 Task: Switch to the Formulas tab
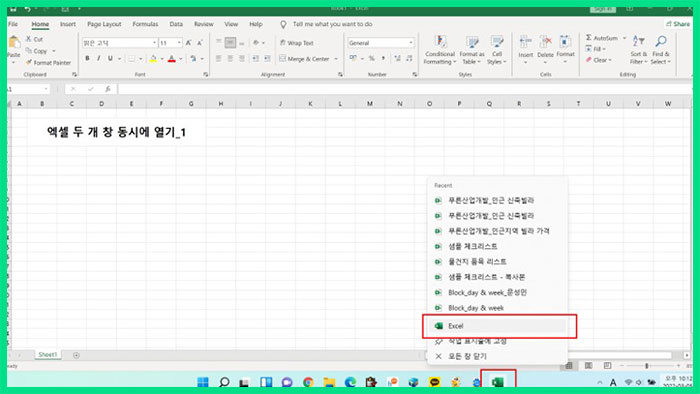point(145,24)
